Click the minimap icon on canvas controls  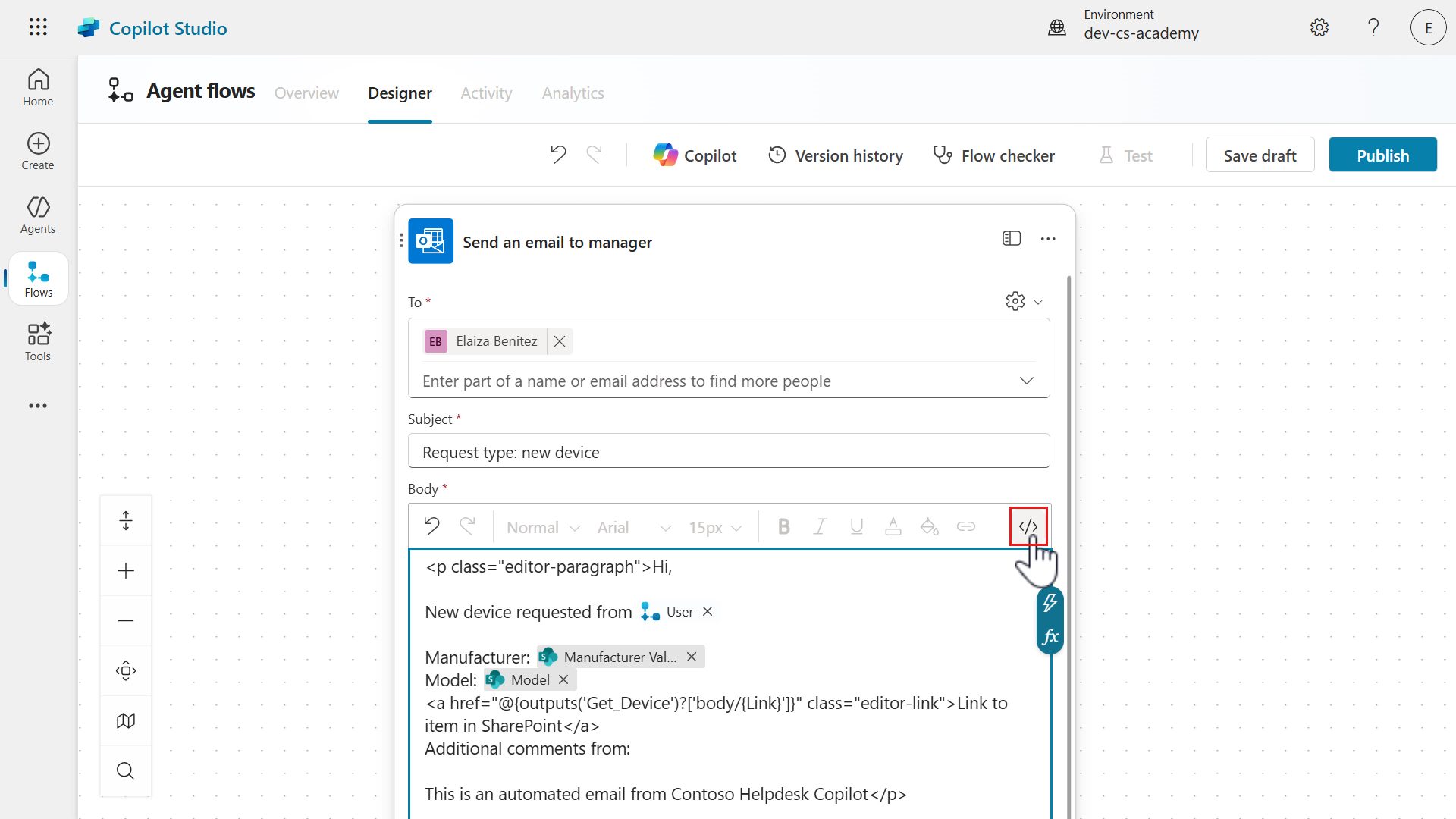(x=126, y=720)
